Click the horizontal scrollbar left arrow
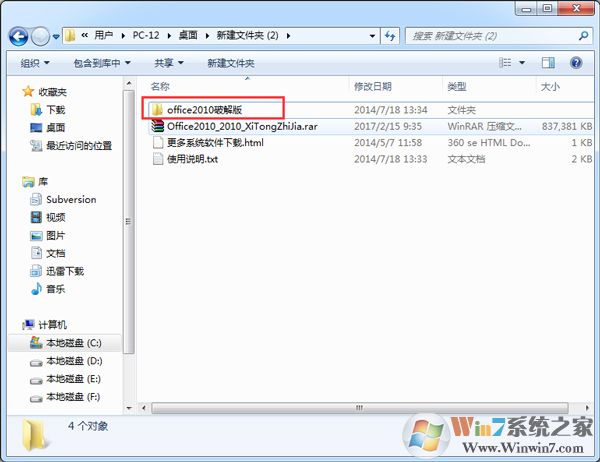 point(144,408)
